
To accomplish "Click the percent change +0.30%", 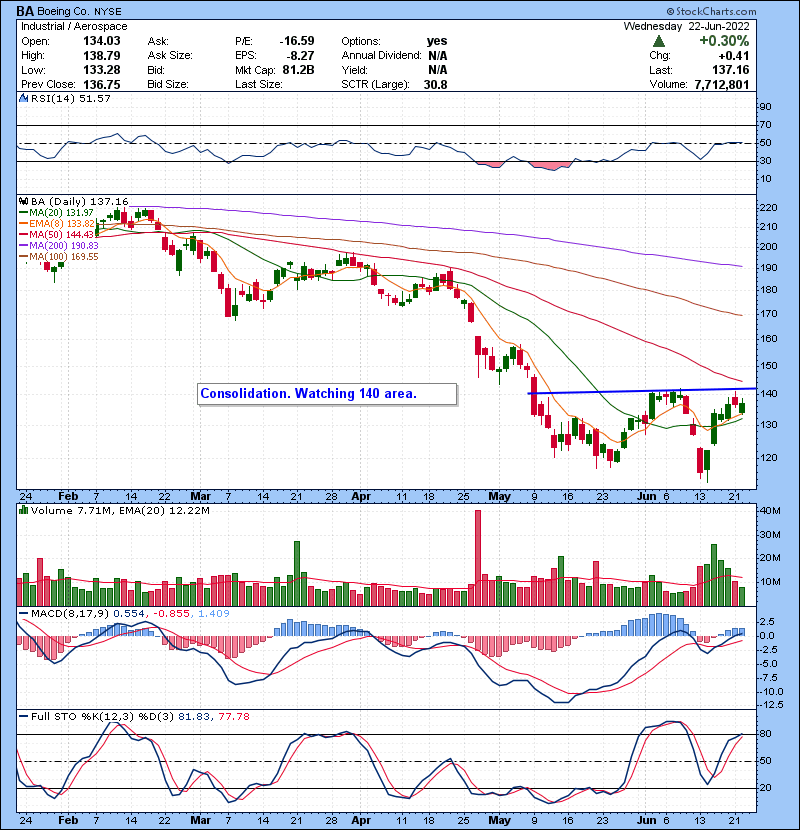I will [724, 41].
